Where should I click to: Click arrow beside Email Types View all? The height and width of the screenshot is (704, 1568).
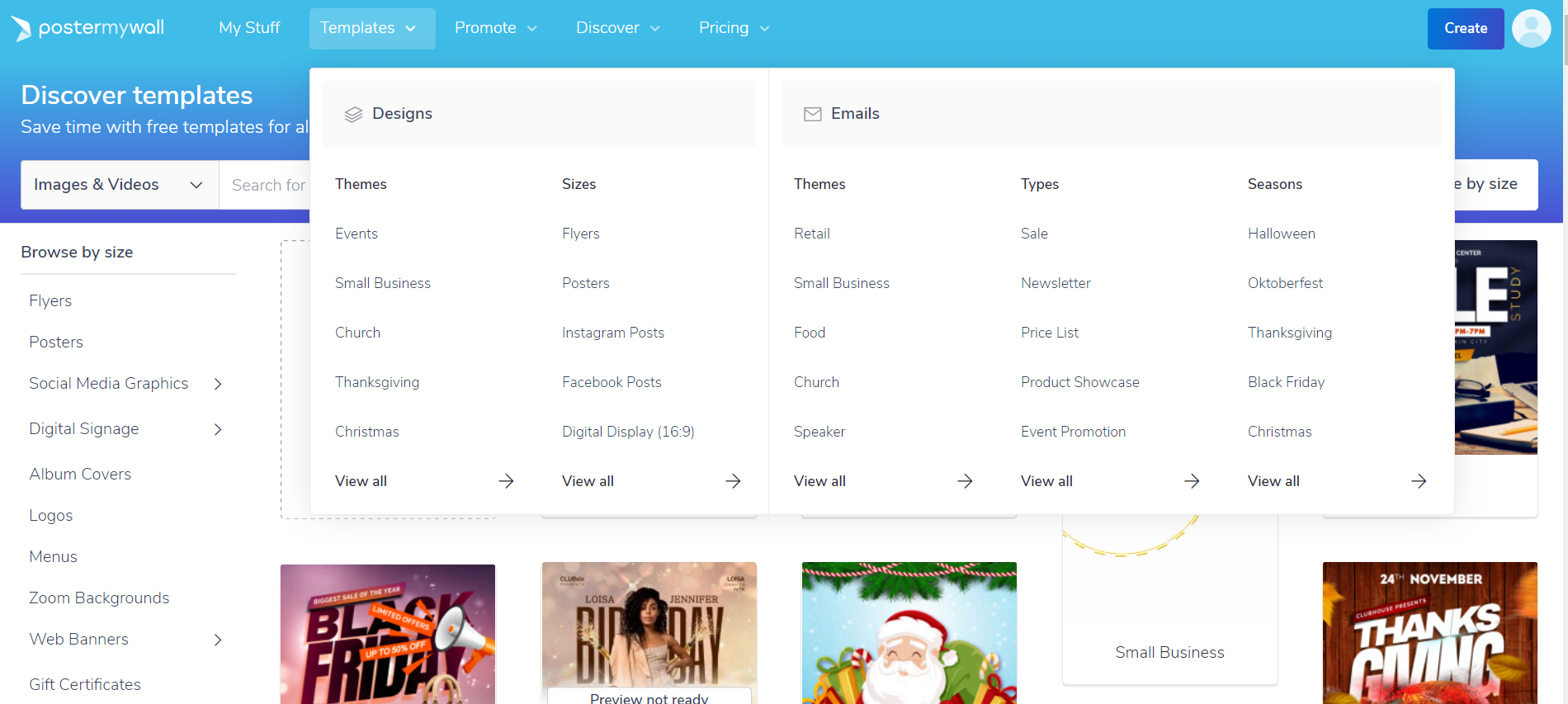pyautogui.click(x=1192, y=481)
